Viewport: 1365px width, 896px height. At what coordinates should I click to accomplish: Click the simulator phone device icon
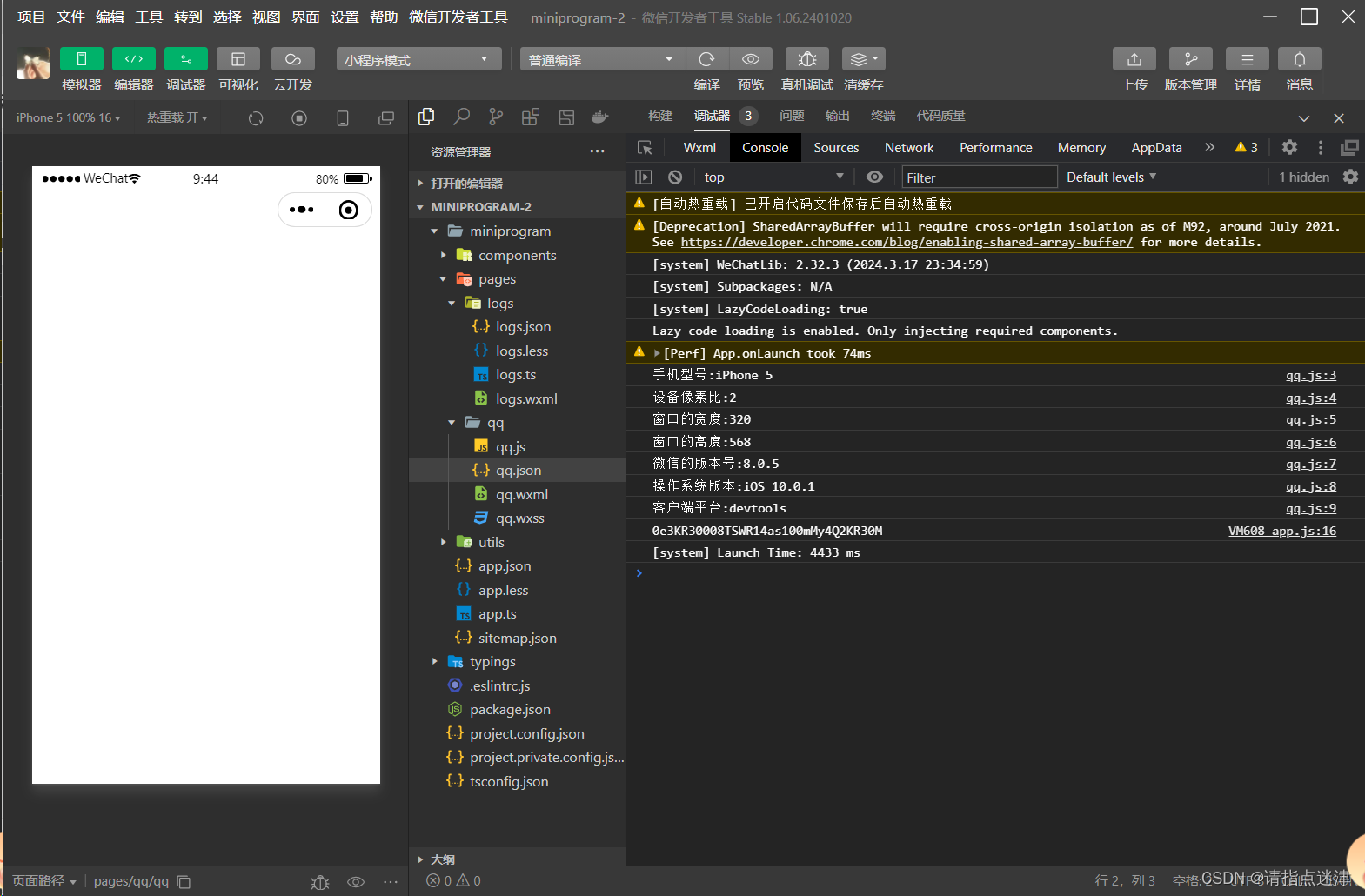pos(343,118)
